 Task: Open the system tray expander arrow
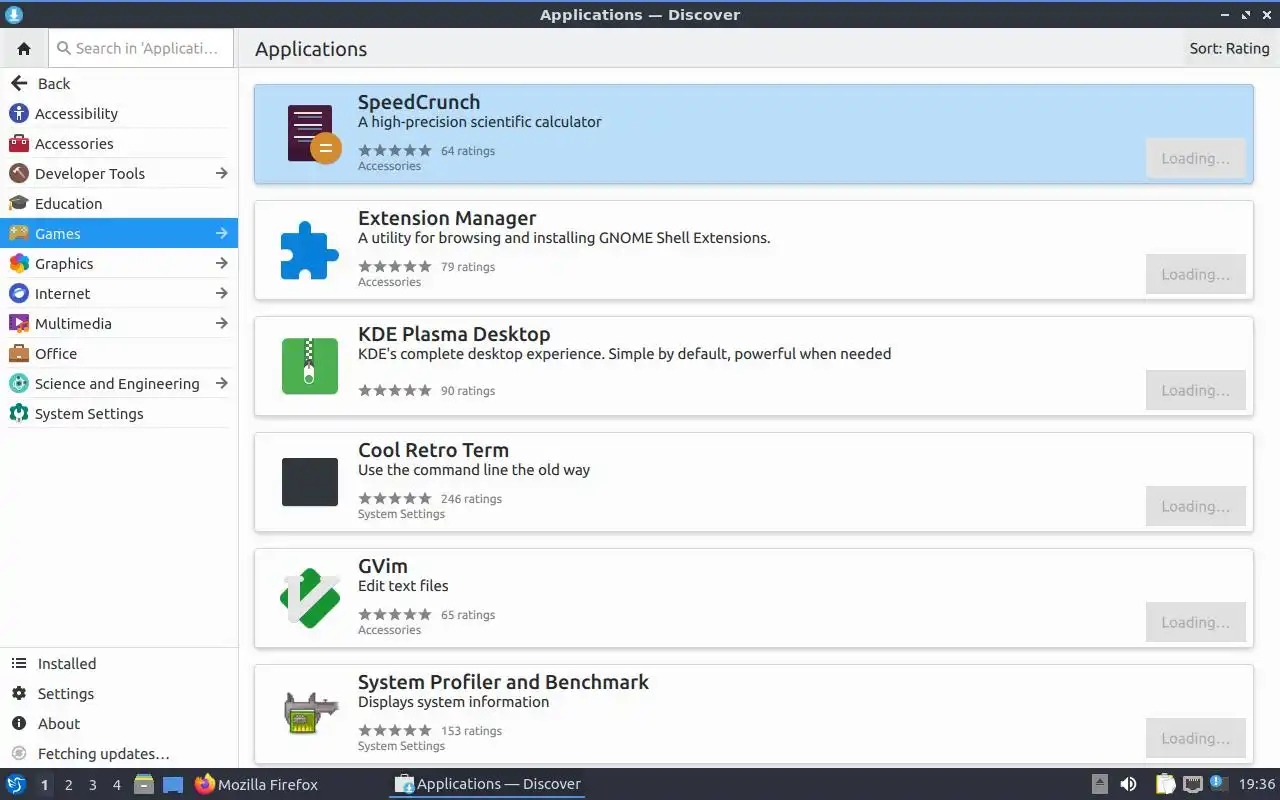pyautogui.click(x=1100, y=785)
